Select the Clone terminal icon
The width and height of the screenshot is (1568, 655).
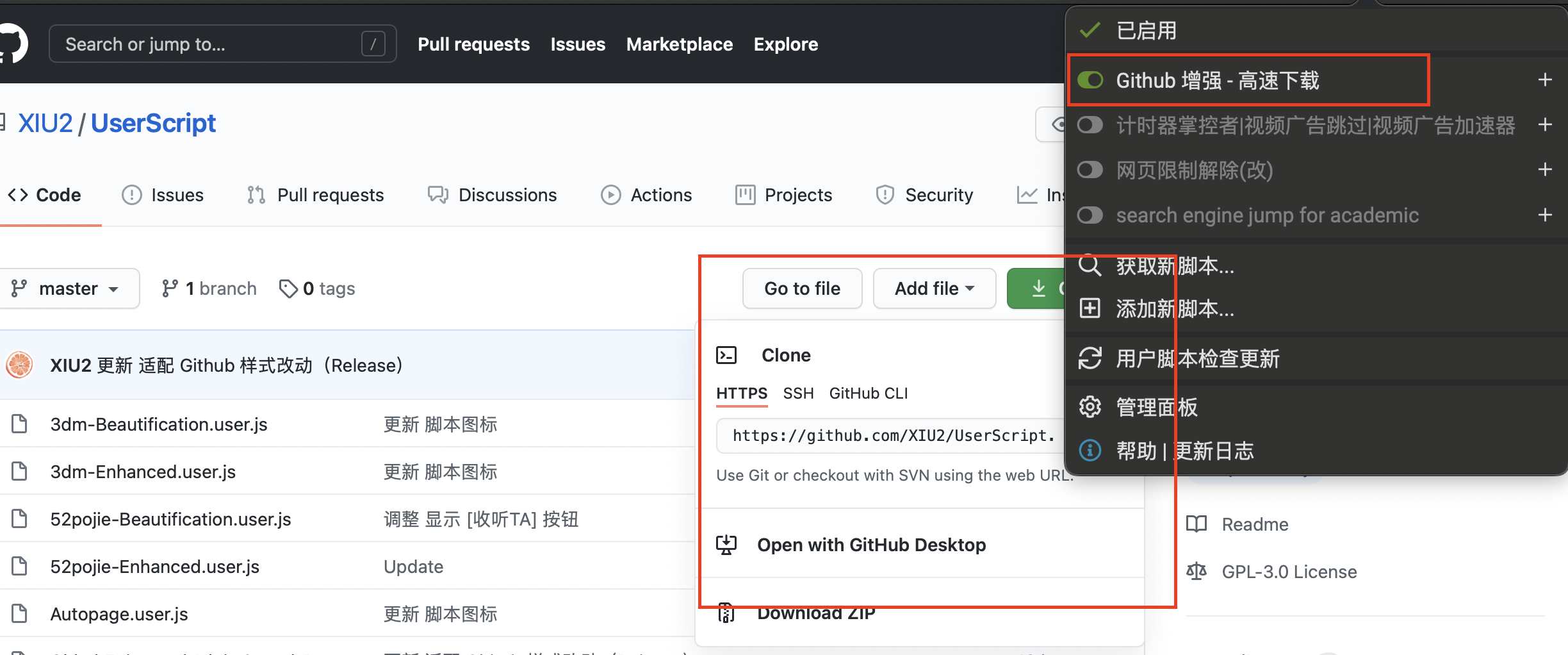point(727,354)
